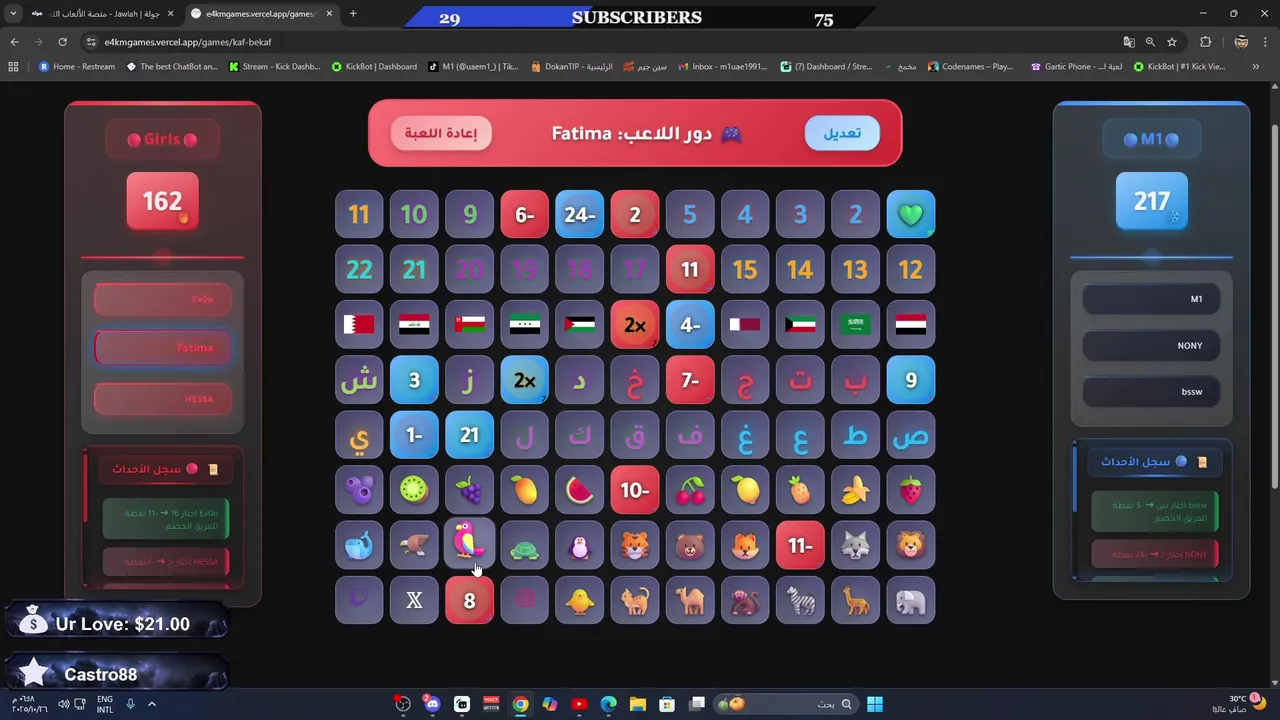1280x720 pixels.
Task: Pick the kiwi fruit tile
Action: point(414,490)
